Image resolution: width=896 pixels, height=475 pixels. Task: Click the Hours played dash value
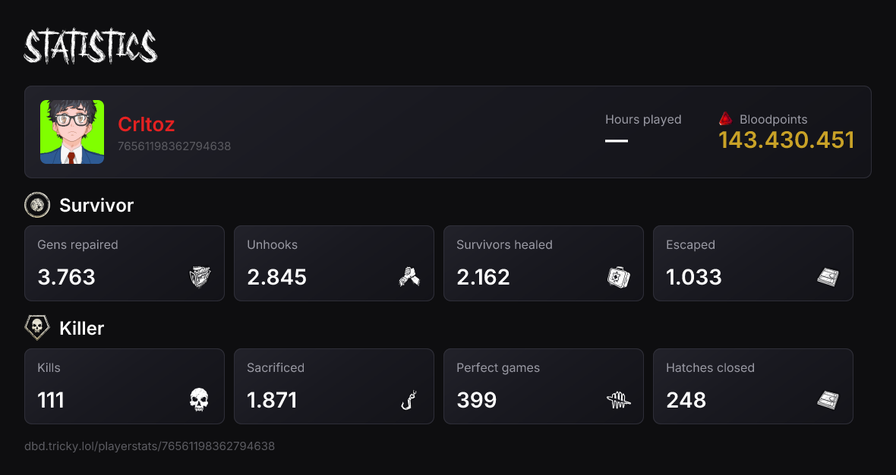617,141
